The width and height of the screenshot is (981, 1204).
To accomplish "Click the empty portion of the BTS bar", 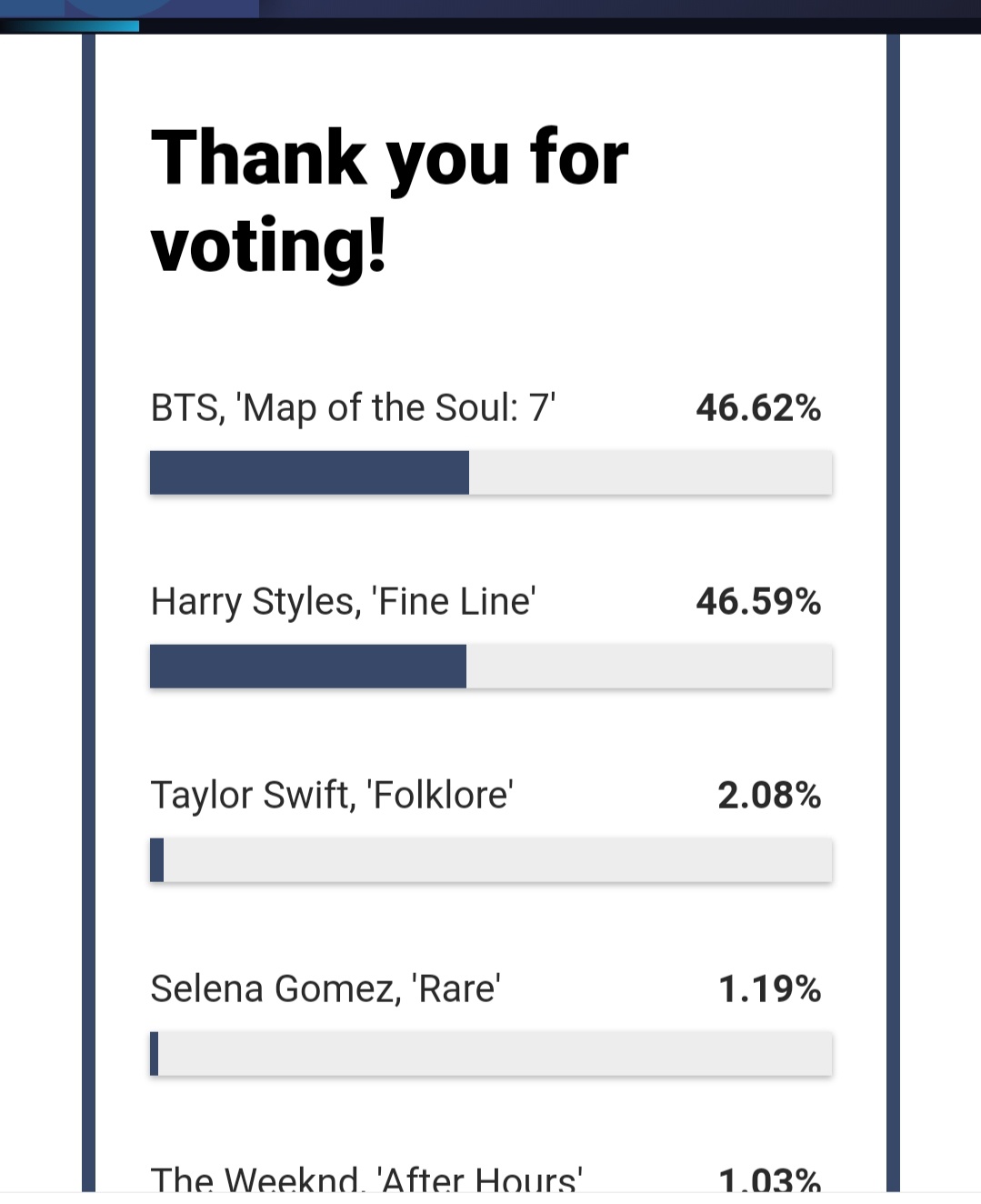I will tap(650, 473).
